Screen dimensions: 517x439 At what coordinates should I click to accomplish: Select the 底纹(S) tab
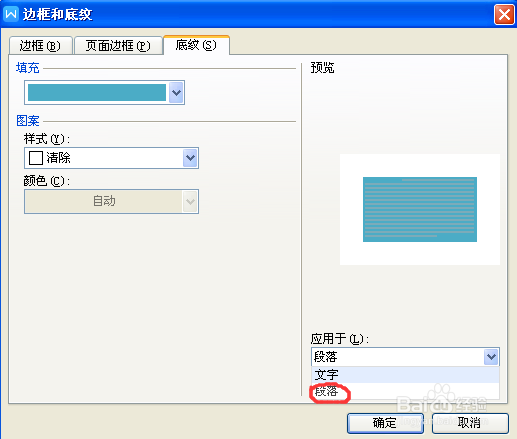pyautogui.click(x=196, y=45)
